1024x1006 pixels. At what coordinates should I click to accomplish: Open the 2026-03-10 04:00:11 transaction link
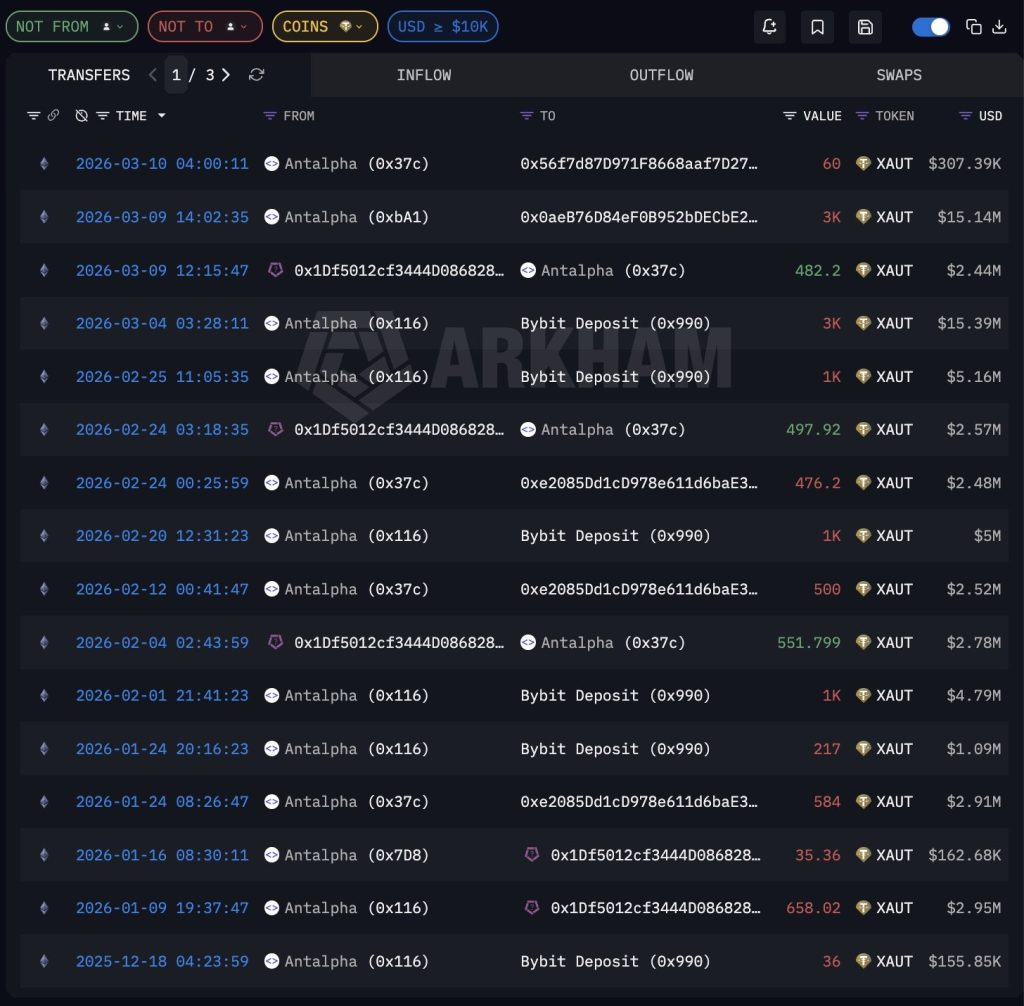(162, 163)
